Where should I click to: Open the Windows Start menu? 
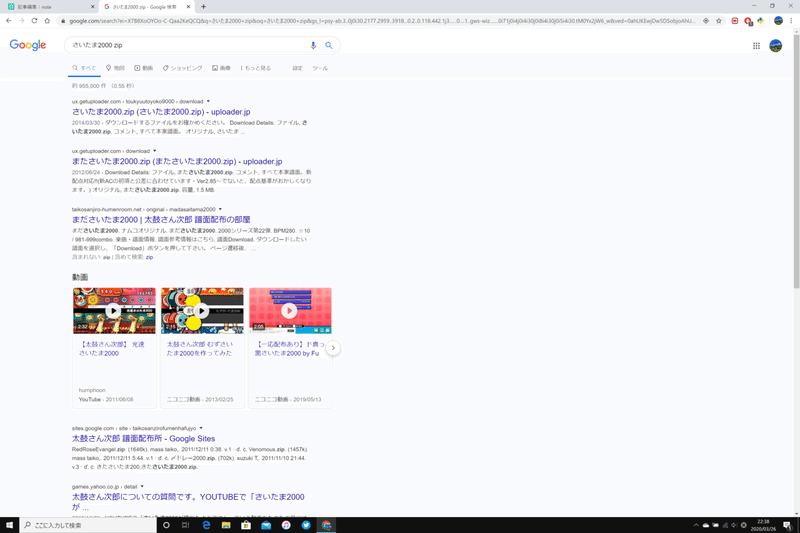9,525
